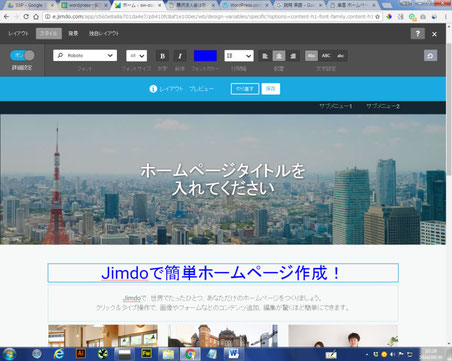The image size is (452, 361).
Task: Open the line height dropdown
Action: click(239, 56)
